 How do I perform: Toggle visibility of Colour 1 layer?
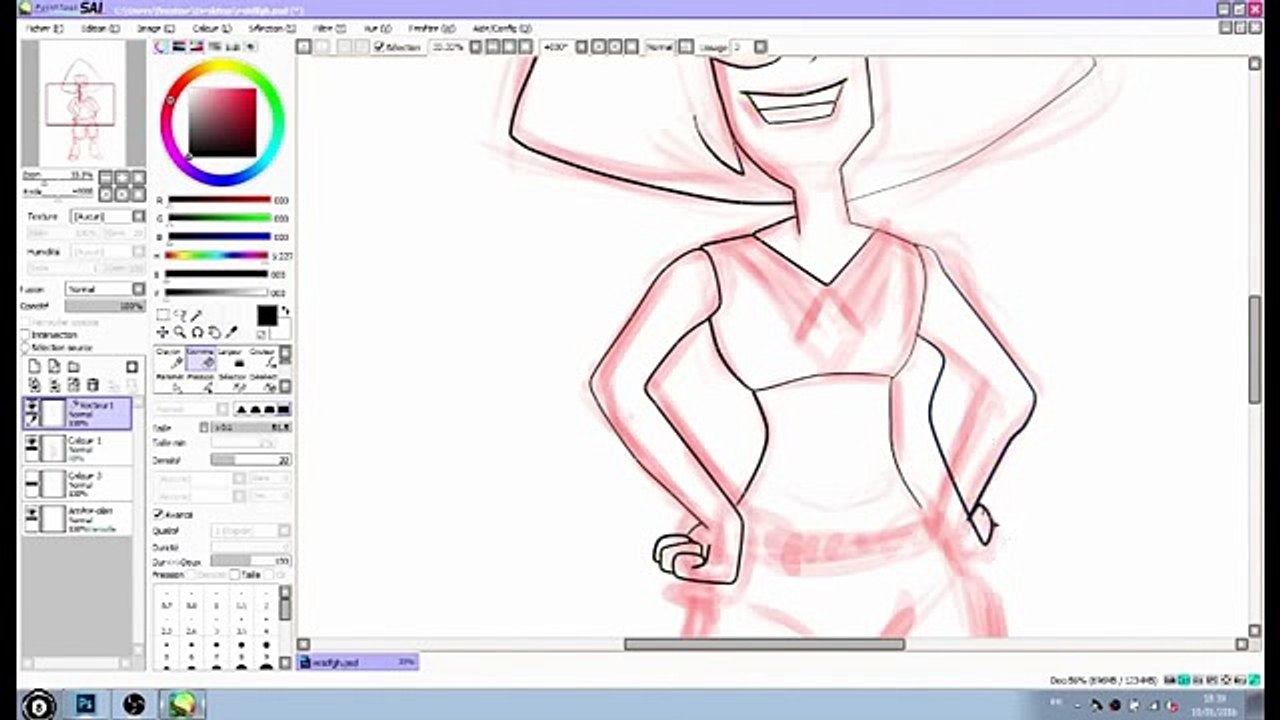pos(32,442)
